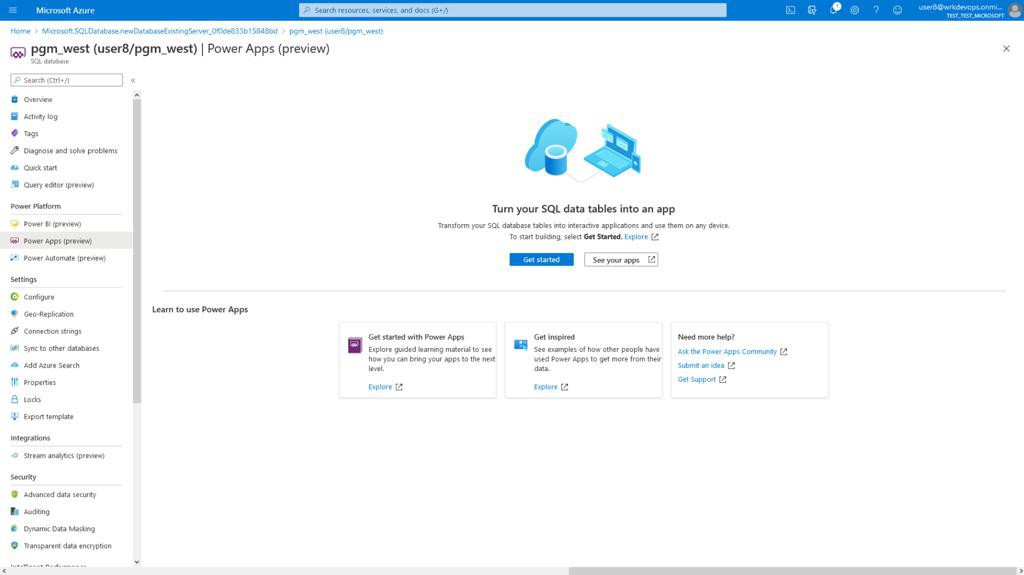Viewport: 1024px width, 575px height.
Task: Click the Tags icon in sidebar
Action: point(14,133)
